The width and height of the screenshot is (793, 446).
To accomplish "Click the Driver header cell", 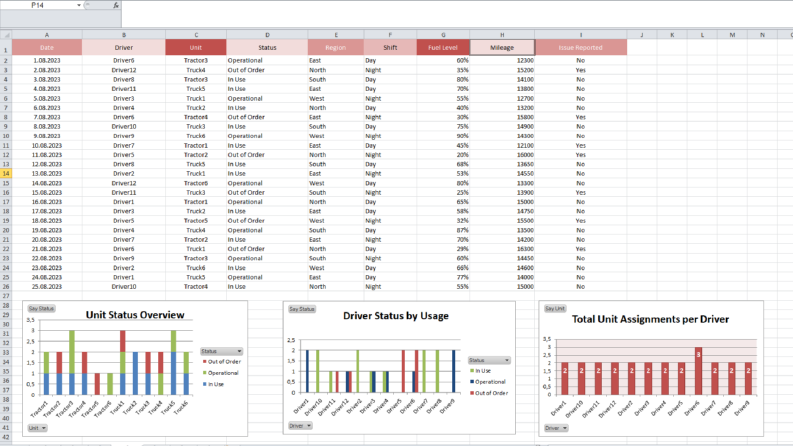I will 124,48.
